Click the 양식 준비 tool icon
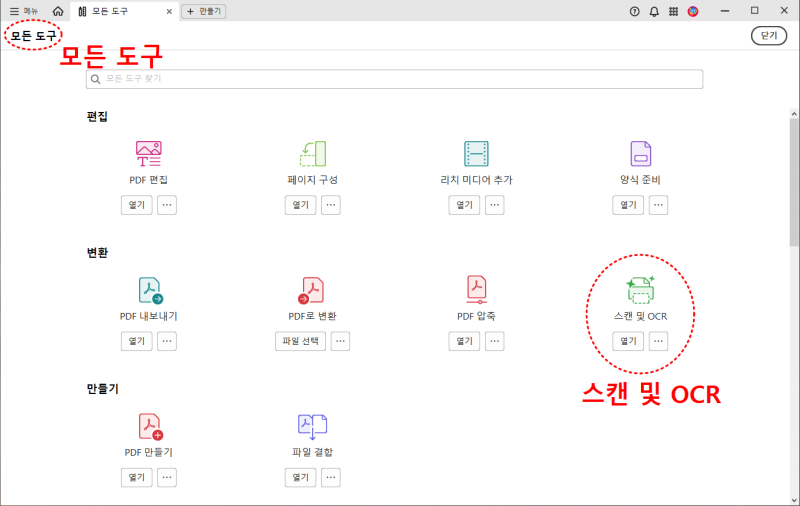Viewport: 800px width, 506px height. (x=640, y=154)
